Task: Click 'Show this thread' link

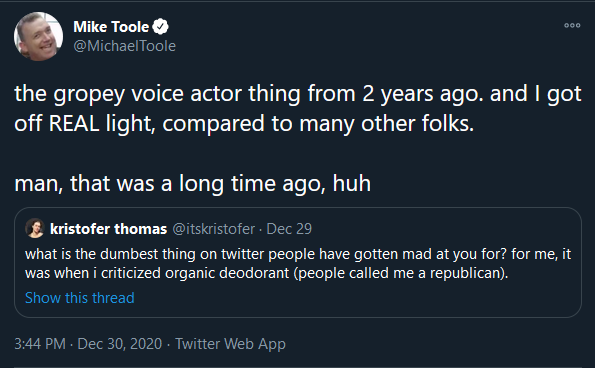Action: point(80,298)
